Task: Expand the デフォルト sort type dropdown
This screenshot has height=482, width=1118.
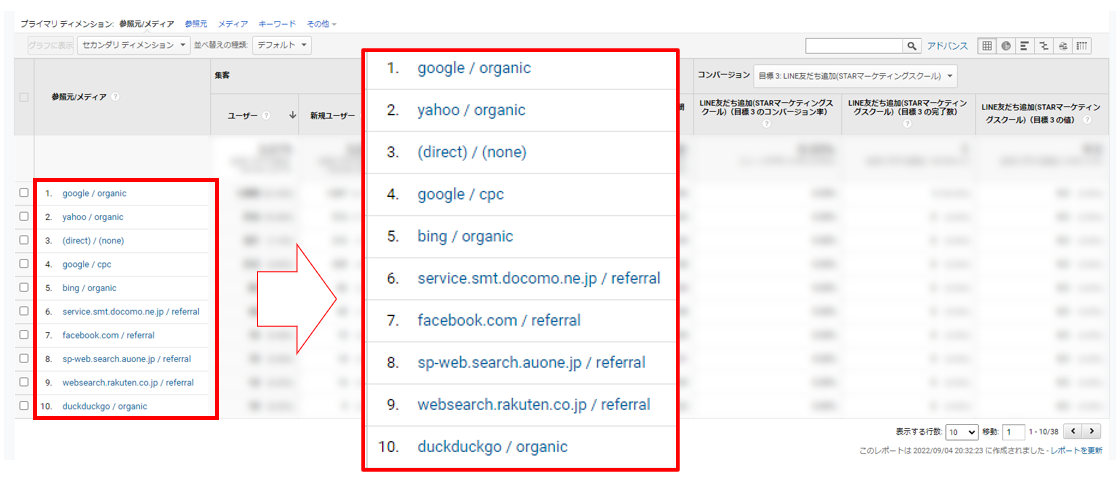Action: coord(282,45)
